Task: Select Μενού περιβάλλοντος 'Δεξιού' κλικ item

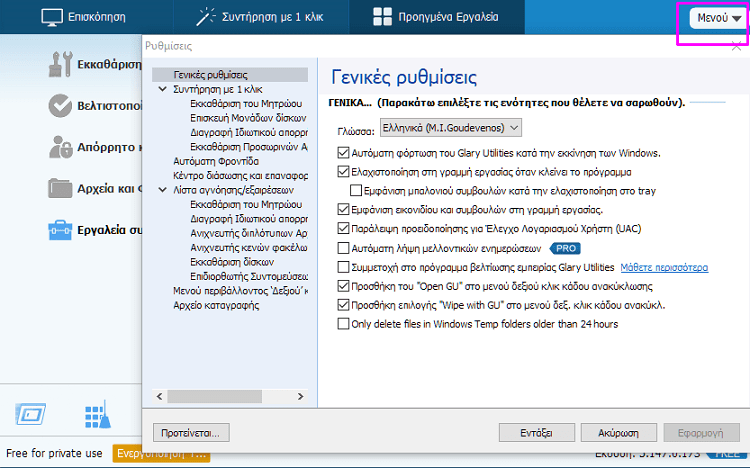Action: coord(240,290)
